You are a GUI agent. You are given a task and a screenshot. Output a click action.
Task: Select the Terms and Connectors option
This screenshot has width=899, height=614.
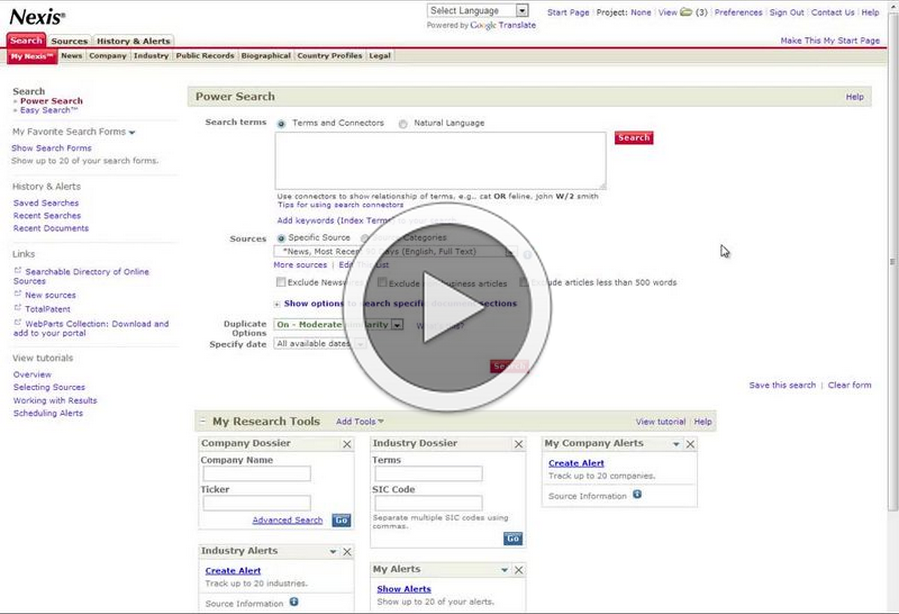coord(281,124)
